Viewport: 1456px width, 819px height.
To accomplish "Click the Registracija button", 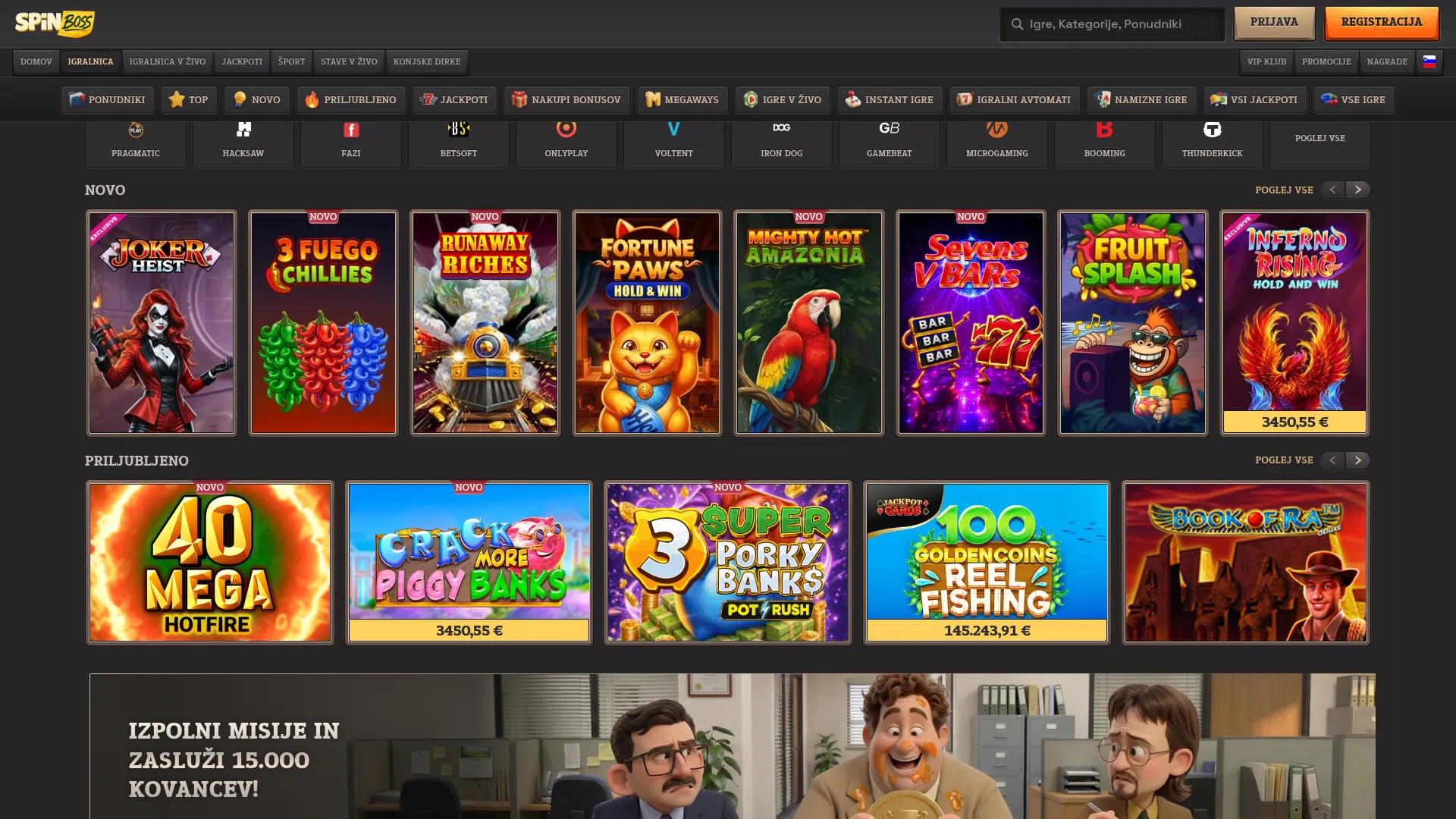I will pos(1382,23).
